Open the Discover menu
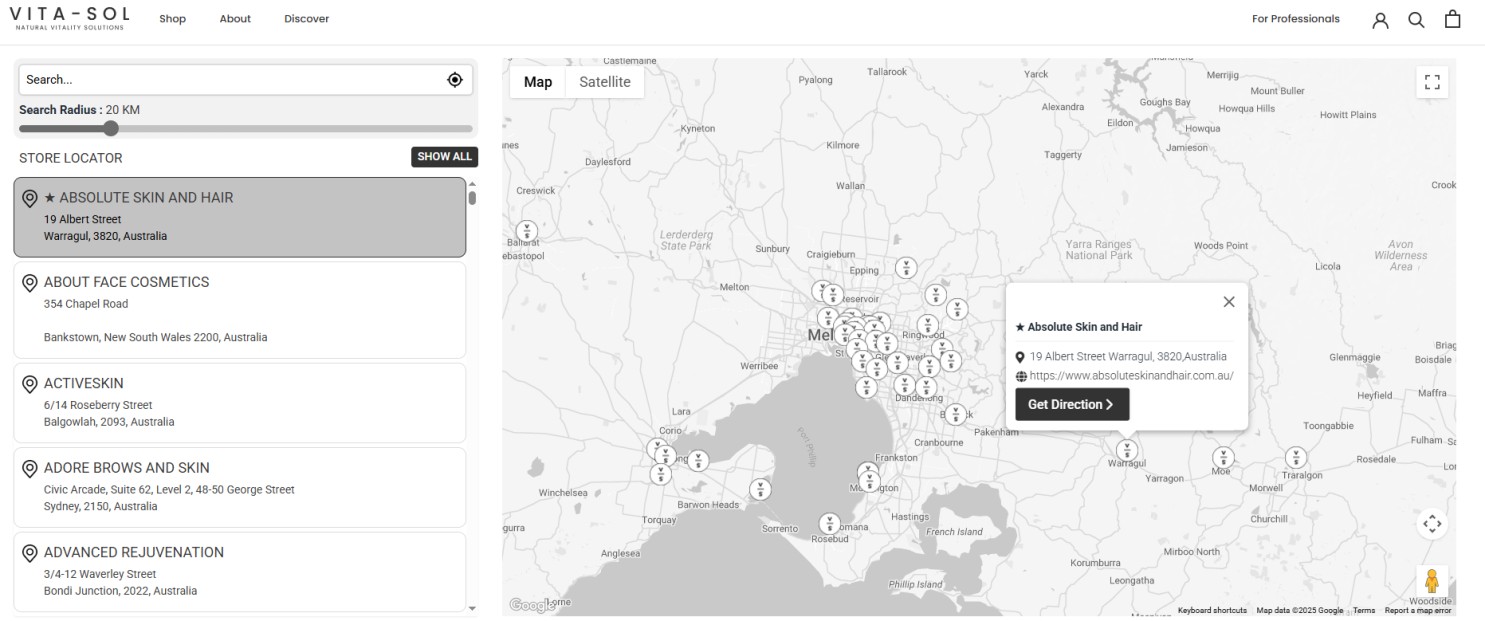Image resolution: width=1485 pixels, height=621 pixels. click(x=306, y=19)
